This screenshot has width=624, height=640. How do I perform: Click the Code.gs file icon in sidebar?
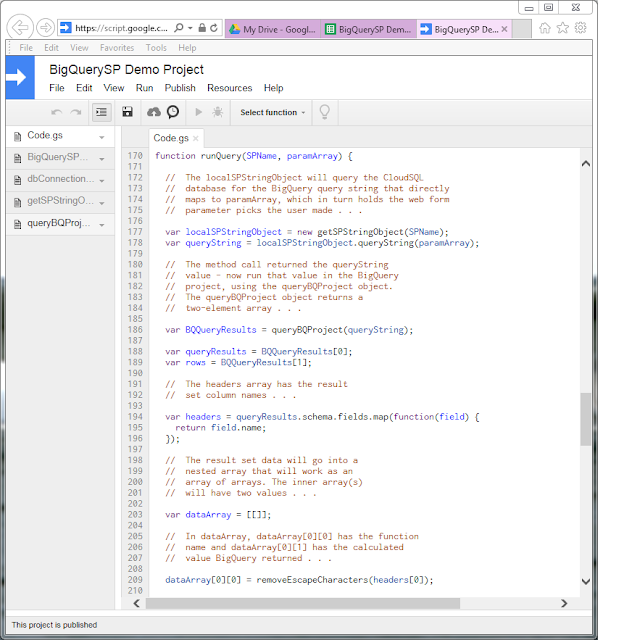pyautogui.click(x=18, y=136)
